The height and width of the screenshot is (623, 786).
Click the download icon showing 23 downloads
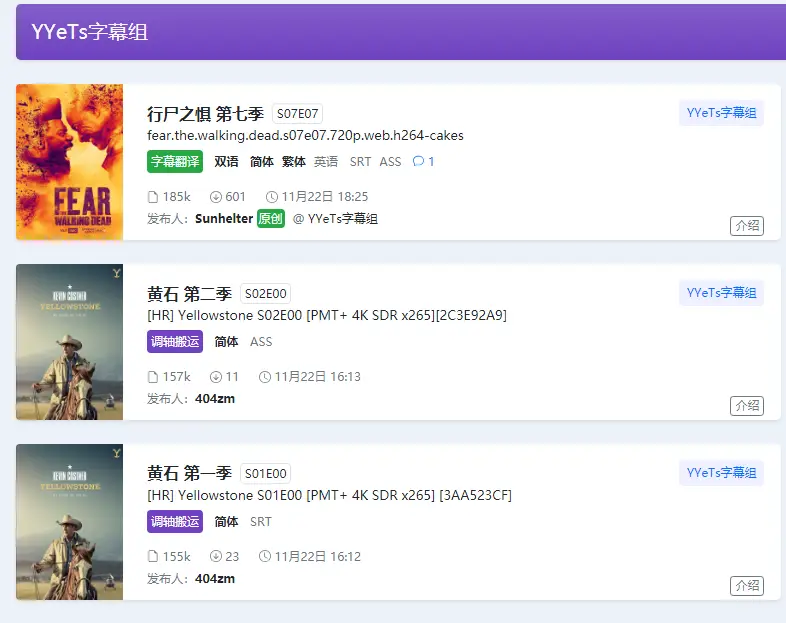pyautogui.click(x=215, y=557)
